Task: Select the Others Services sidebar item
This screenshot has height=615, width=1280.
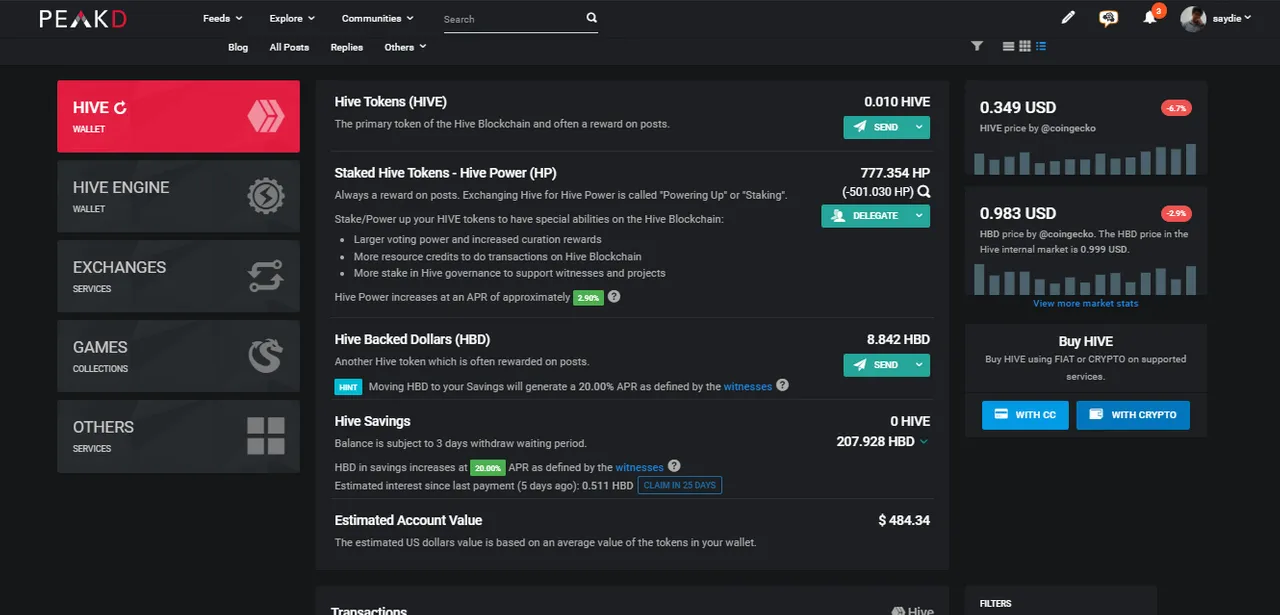Action: tap(178, 436)
